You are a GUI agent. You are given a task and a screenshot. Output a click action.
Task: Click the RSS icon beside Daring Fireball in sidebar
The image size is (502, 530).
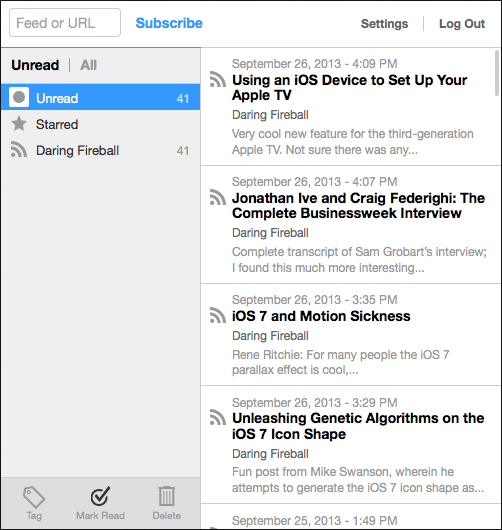point(19,149)
